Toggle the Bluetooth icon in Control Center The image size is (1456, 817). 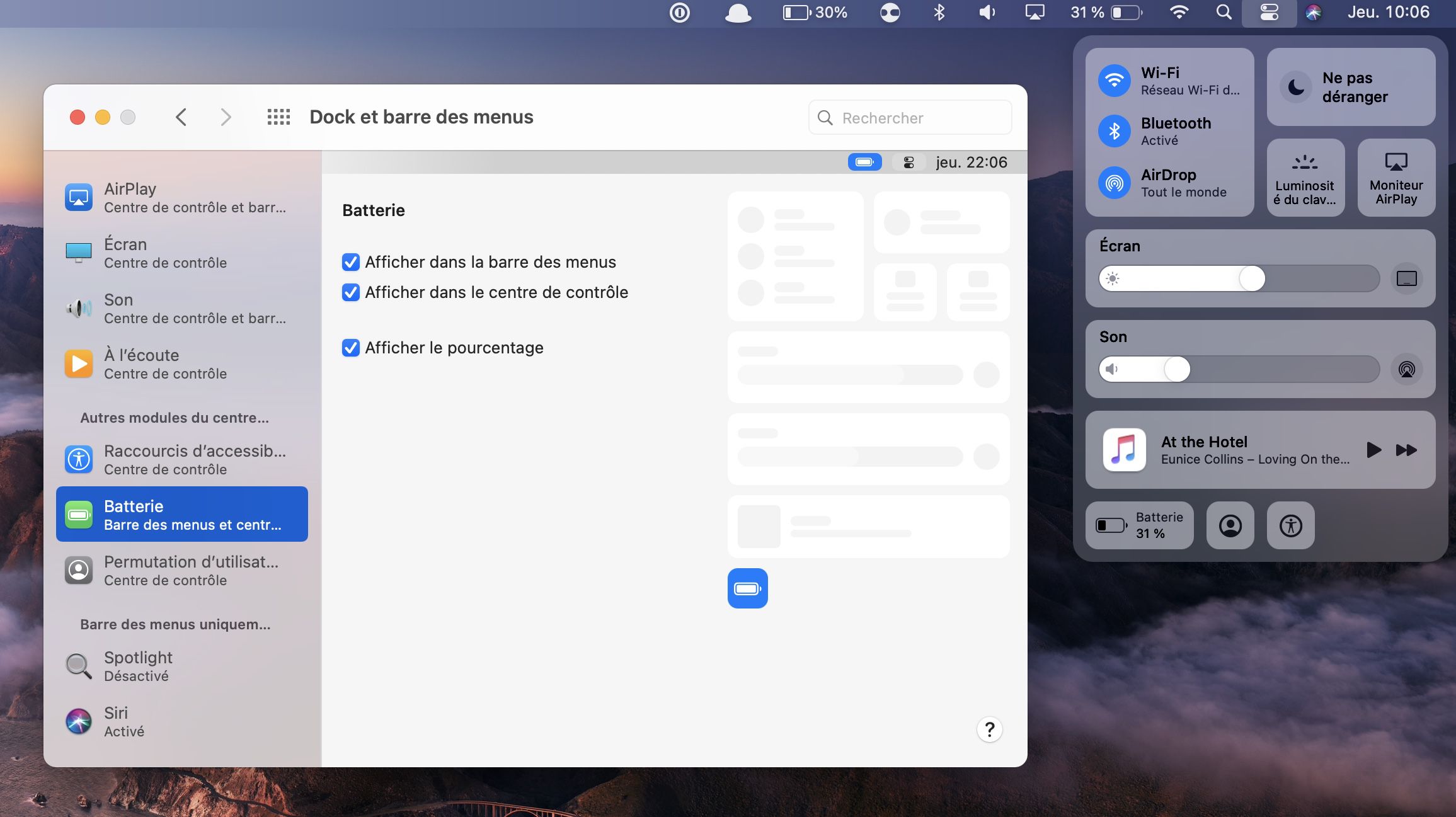pos(1114,131)
